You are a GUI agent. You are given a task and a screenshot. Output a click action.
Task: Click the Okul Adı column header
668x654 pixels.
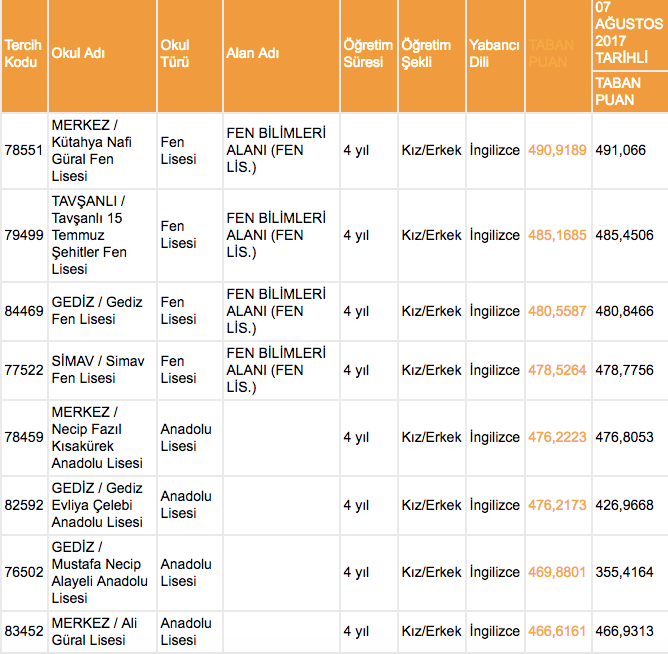pos(77,53)
